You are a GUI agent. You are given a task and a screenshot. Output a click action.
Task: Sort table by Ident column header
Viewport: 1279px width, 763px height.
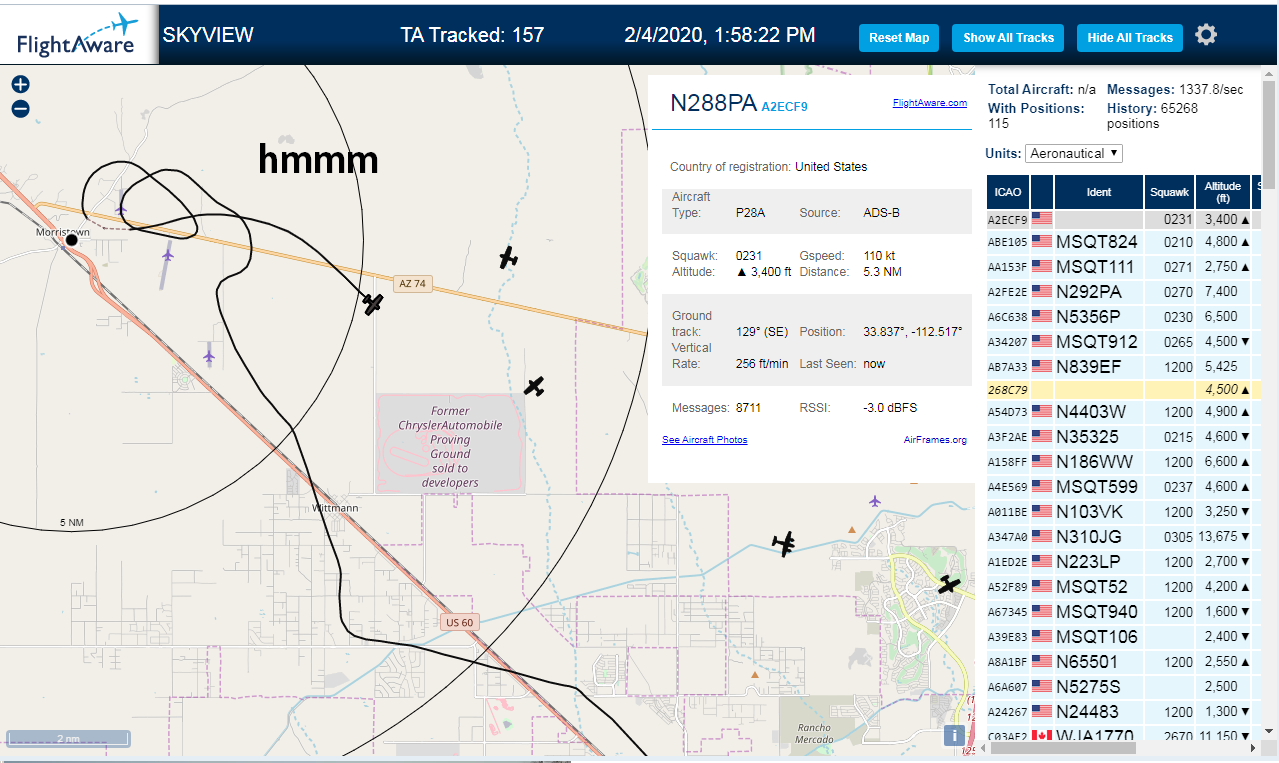click(1098, 192)
